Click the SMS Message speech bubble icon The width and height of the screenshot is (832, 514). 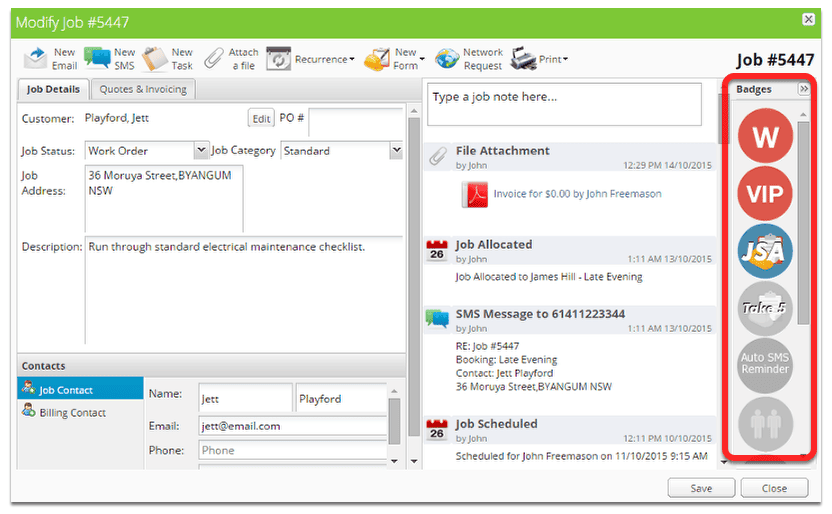[437, 319]
